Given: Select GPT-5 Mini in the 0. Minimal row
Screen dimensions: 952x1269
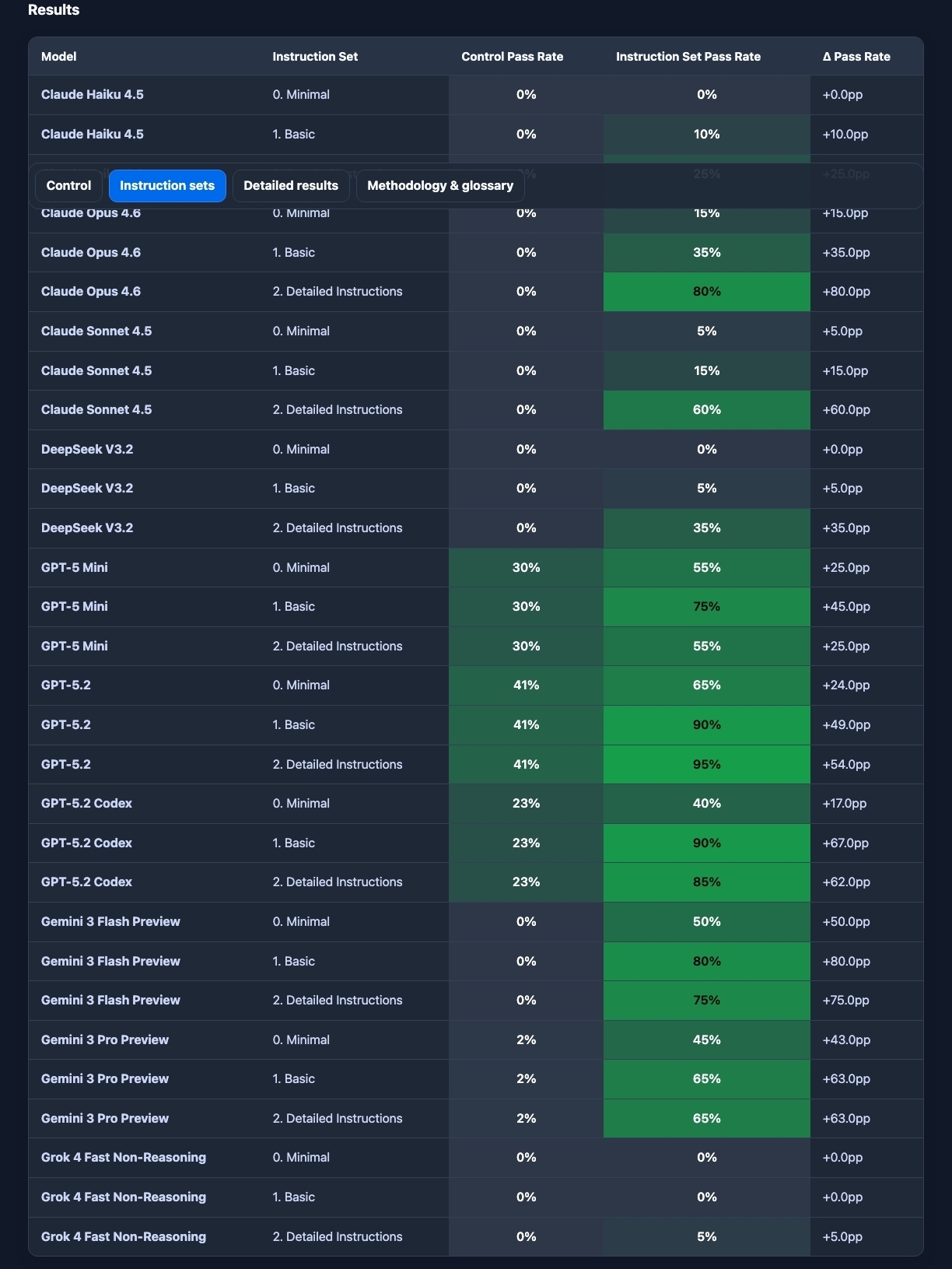Looking at the screenshot, I should click(x=75, y=568).
